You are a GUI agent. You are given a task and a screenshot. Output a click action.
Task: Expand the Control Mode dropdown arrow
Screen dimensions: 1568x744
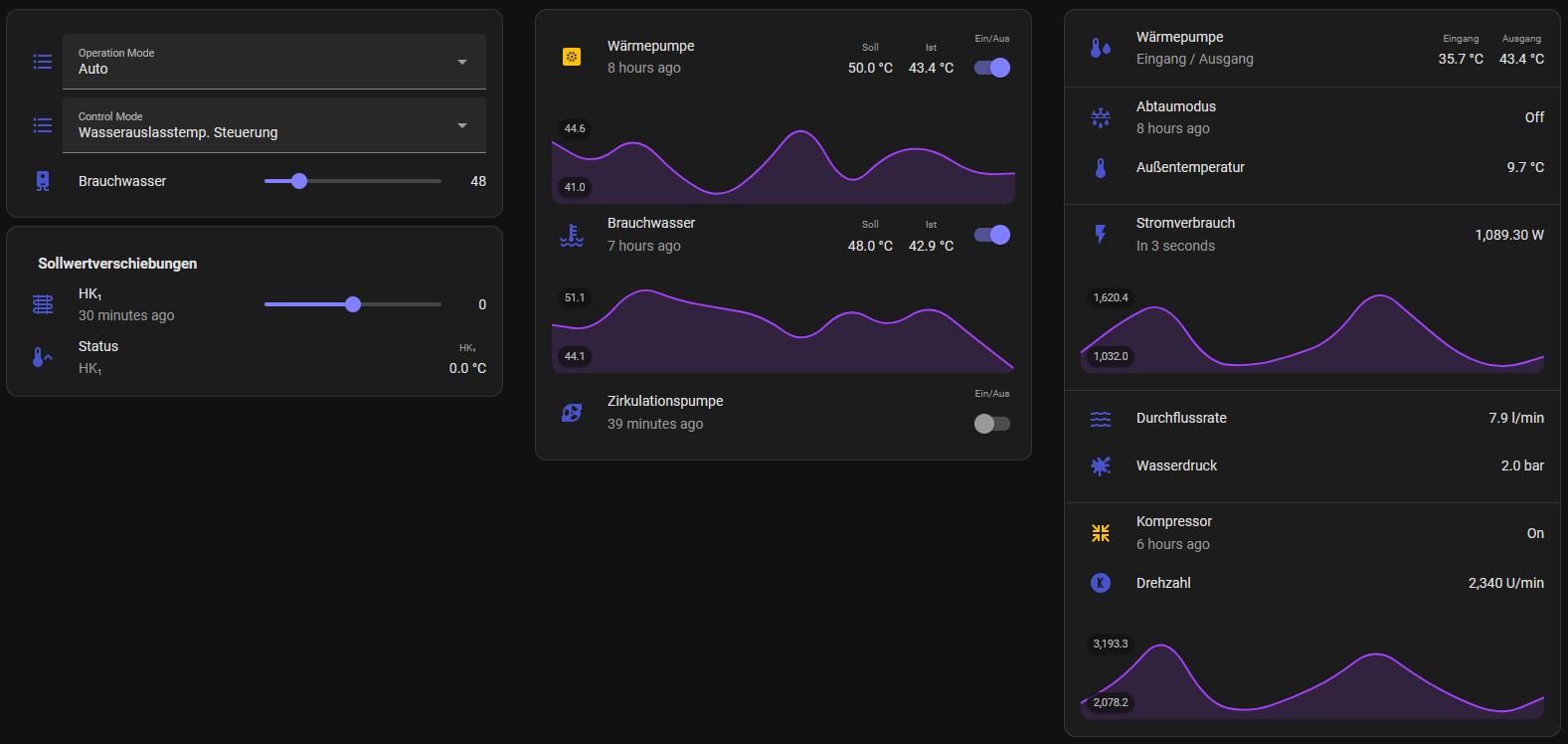tap(462, 125)
